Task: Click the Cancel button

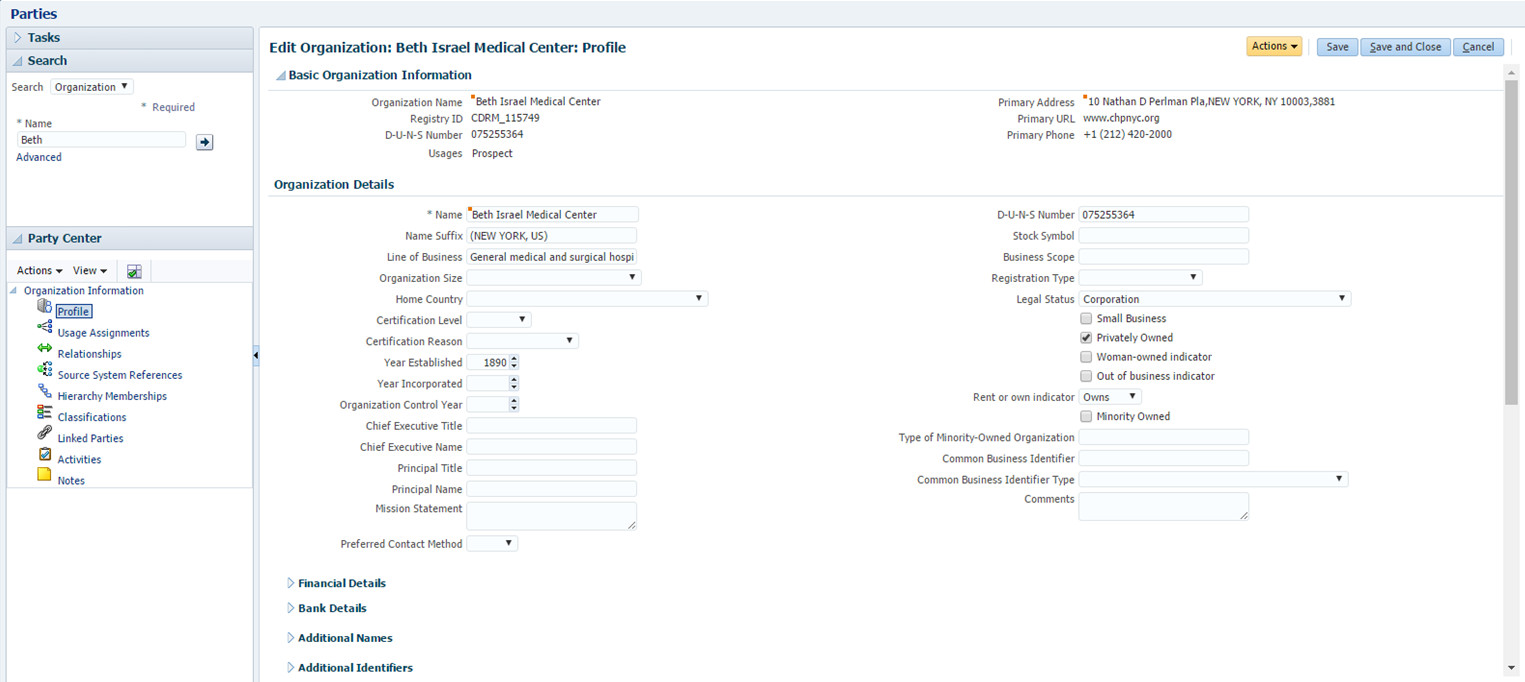Action: point(1478,46)
